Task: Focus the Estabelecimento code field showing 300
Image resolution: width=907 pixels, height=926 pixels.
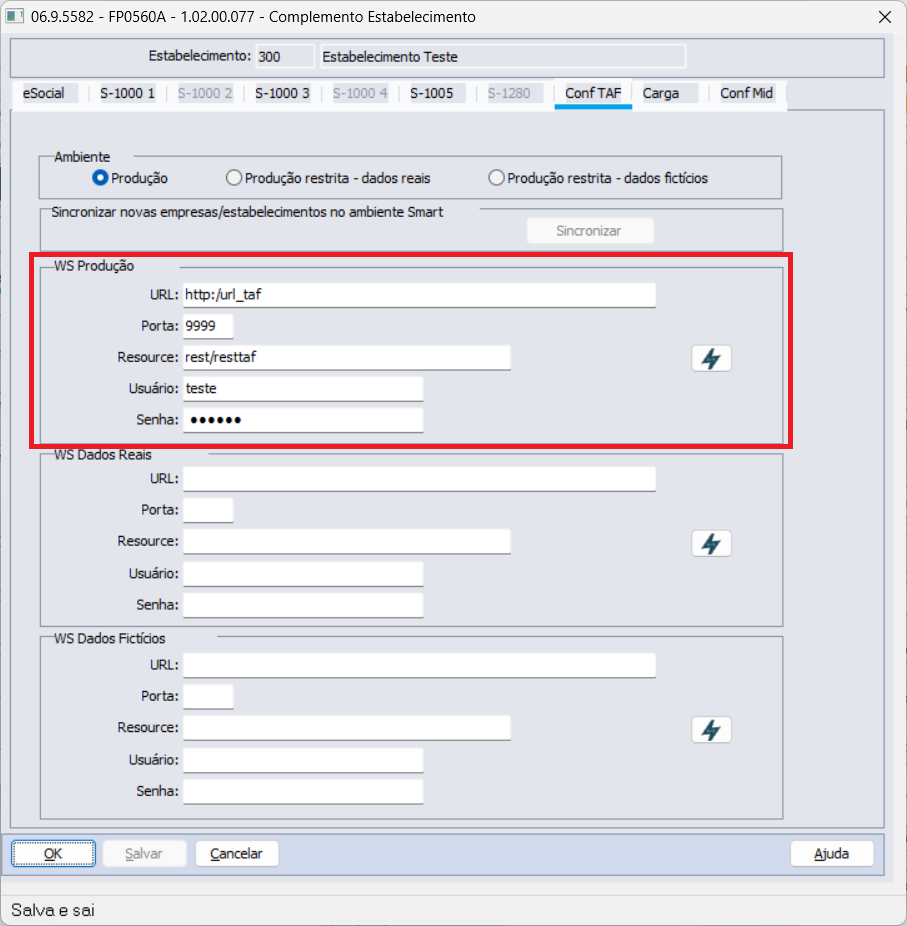Action: point(285,57)
